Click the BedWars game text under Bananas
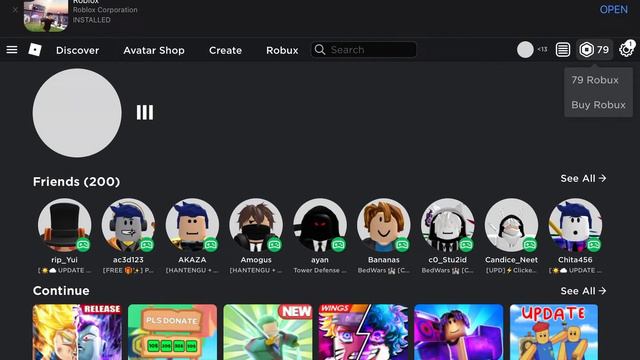 point(384,270)
